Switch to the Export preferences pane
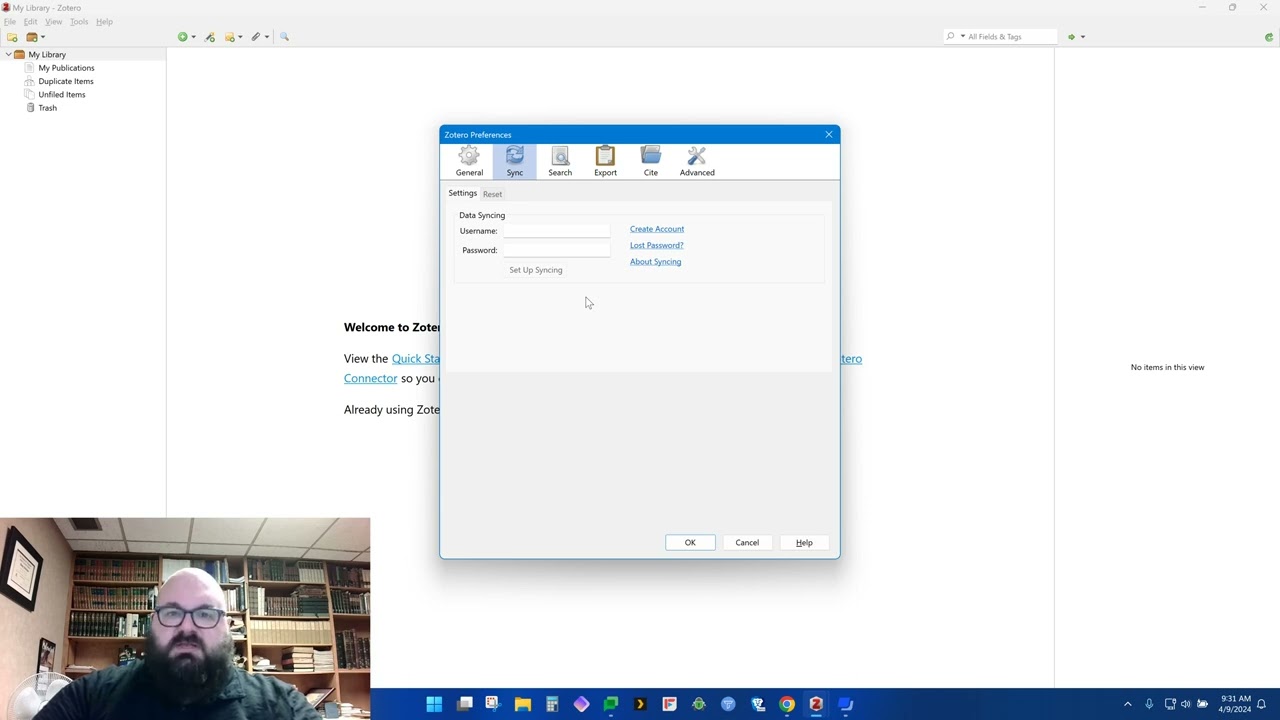The image size is (1280, 720). pos(605,161)
